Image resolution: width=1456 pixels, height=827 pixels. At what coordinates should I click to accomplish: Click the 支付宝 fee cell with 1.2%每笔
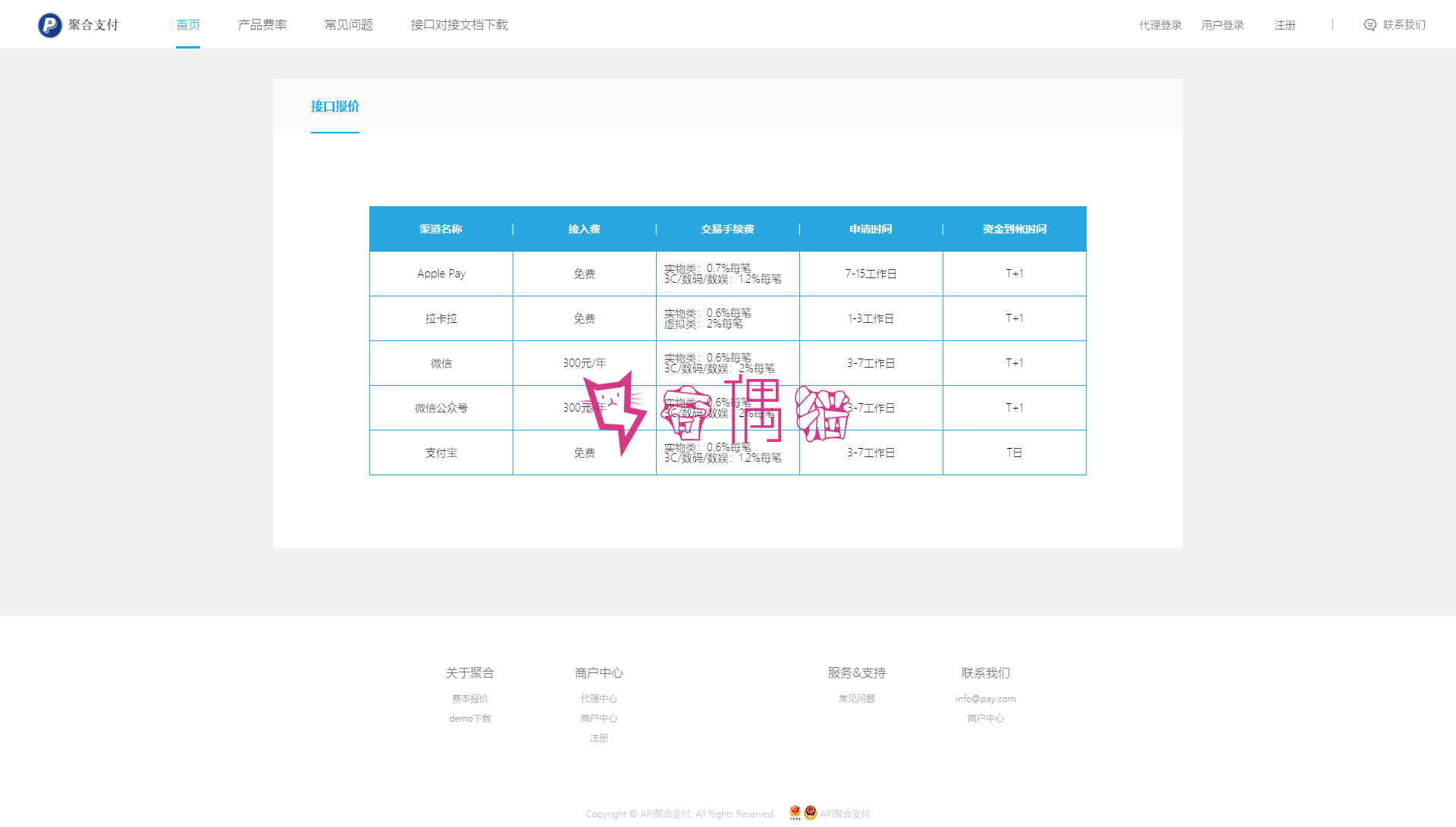[x=728, y=453]
